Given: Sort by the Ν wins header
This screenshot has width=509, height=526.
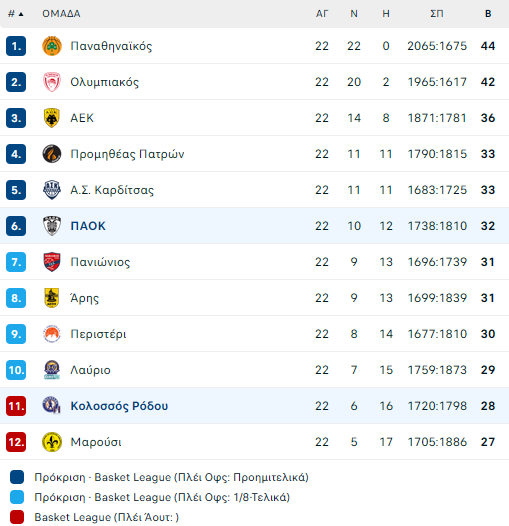Looking at the screenshot, I should tap(354, 14).
